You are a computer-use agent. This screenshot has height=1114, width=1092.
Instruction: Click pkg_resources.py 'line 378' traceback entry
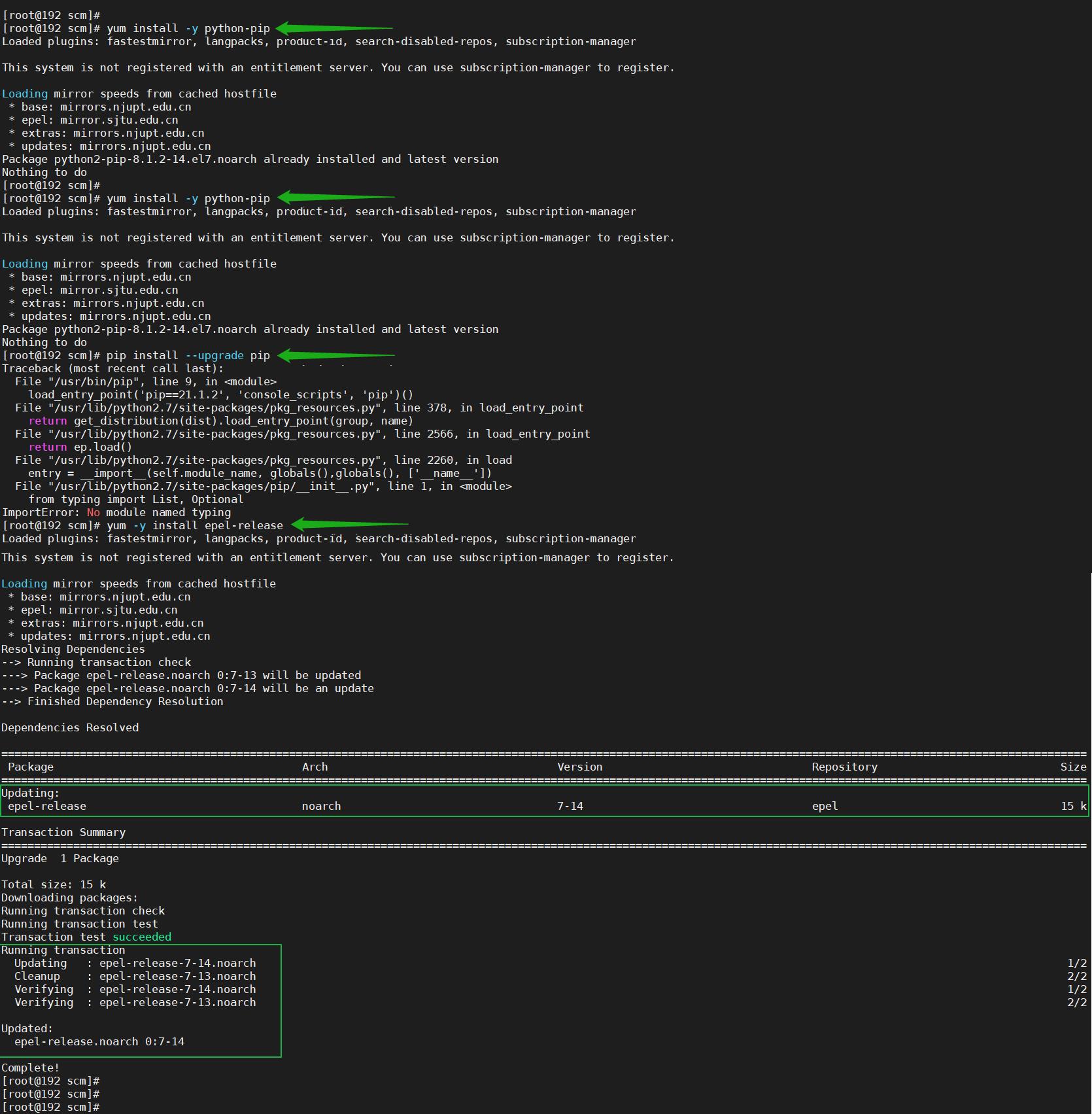point(299,408)
